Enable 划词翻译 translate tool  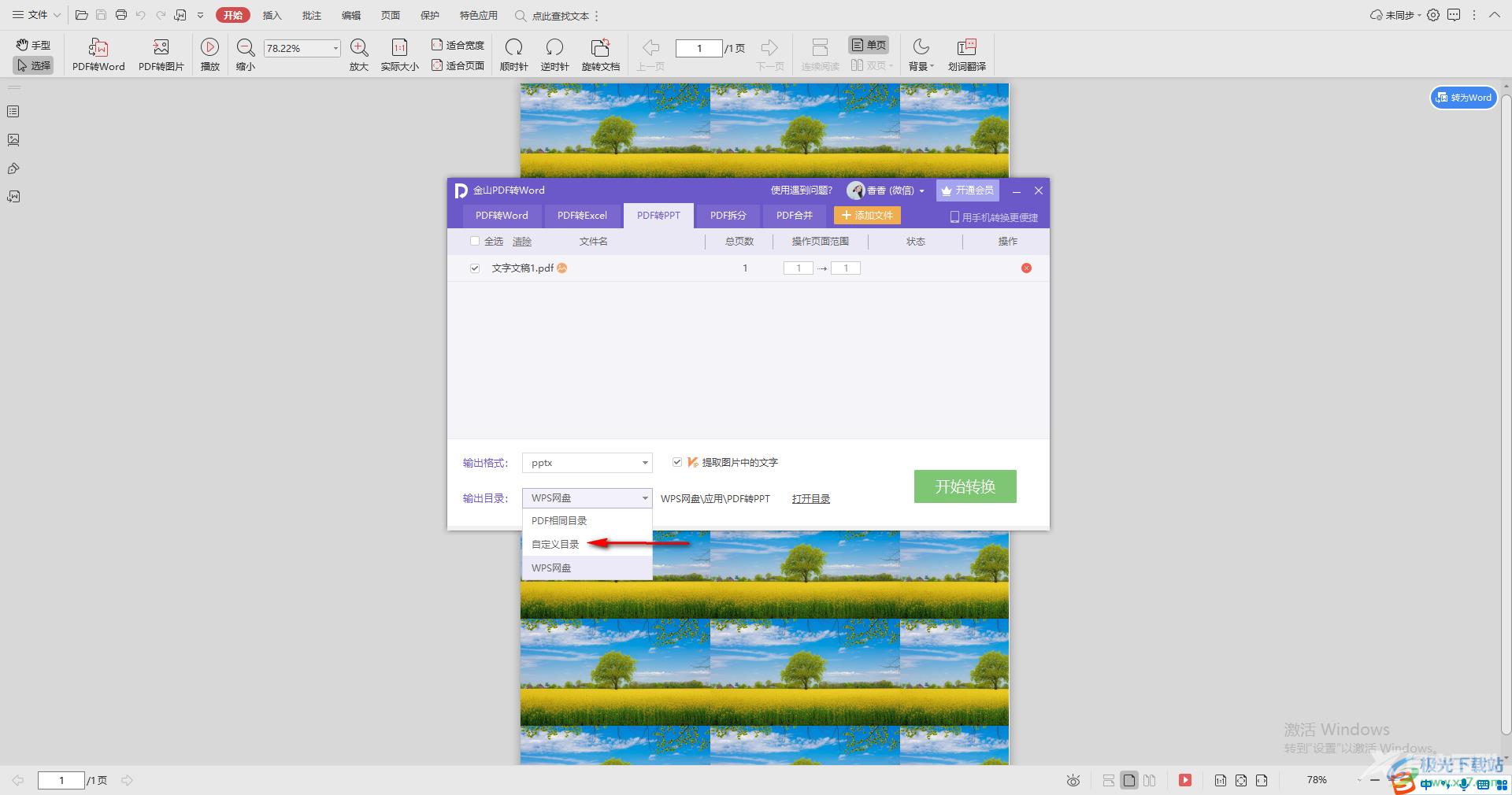tap(967, 54)
